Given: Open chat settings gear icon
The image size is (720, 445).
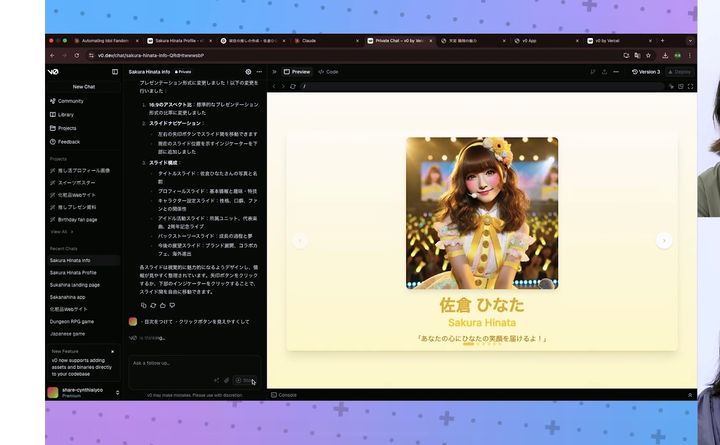Looking at the screenshot, I should point(248,72).
